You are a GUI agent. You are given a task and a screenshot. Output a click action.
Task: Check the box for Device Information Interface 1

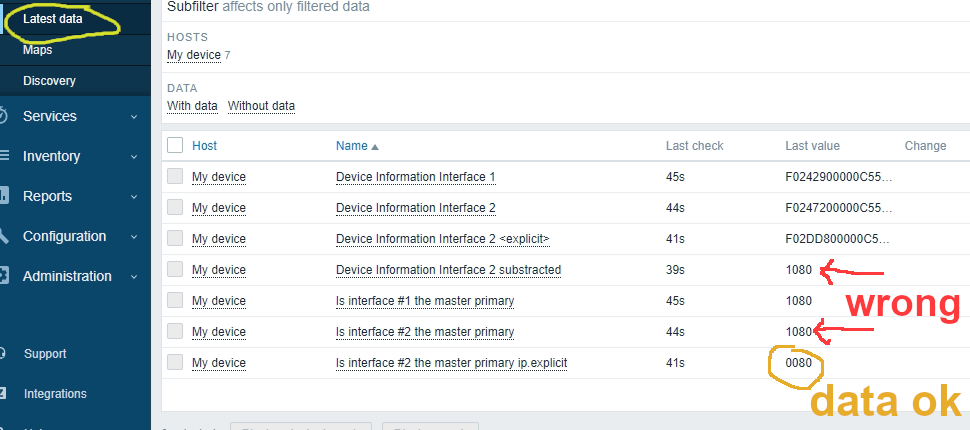click(x=175, y=176)
